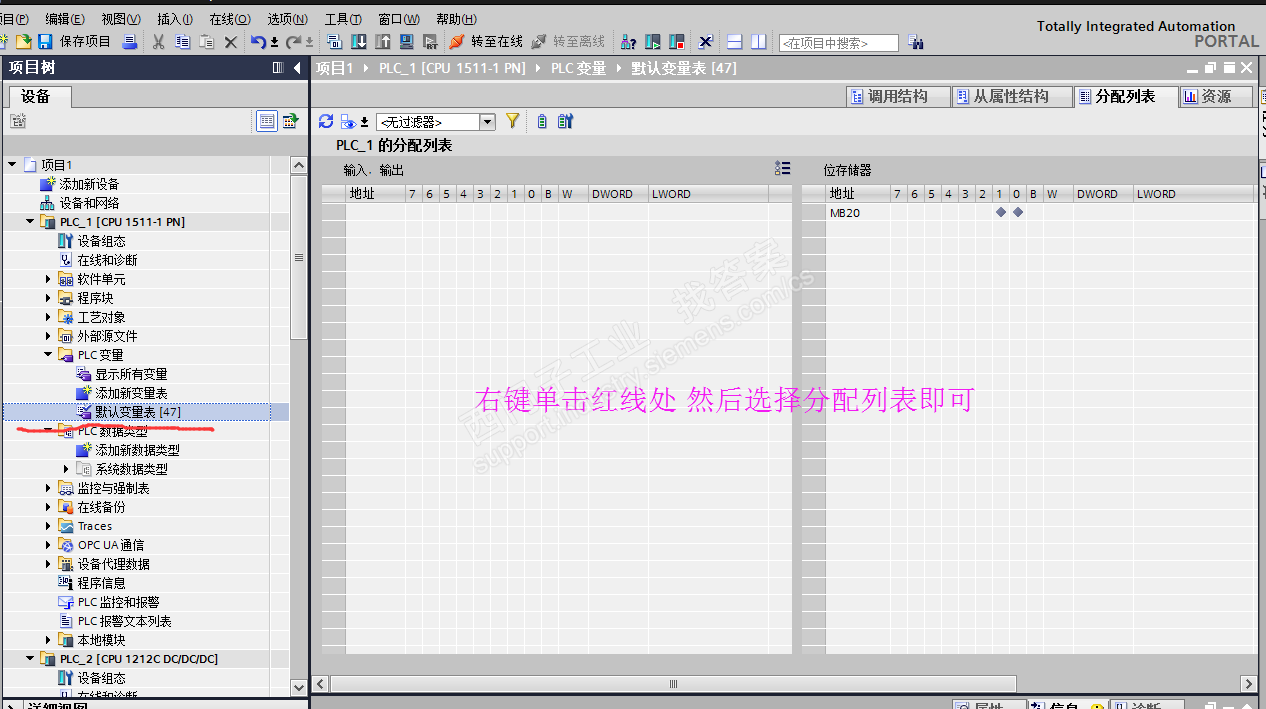Viewport: 1266px width, 709px height.
Task: Click the view options eye icon
Action: tap(348, 122)
